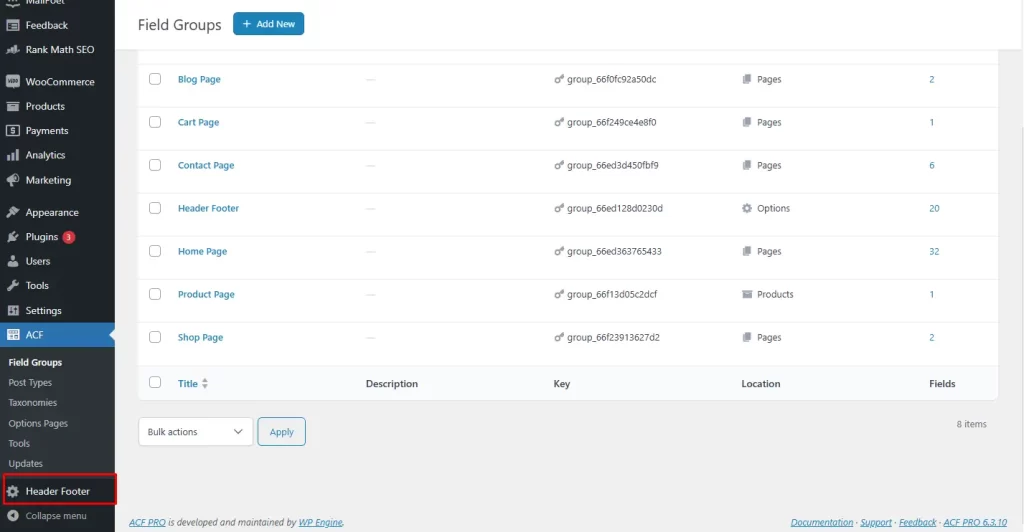
Task: Click the key text group_66ed3d450fbf9
Action: click(613, 165)
